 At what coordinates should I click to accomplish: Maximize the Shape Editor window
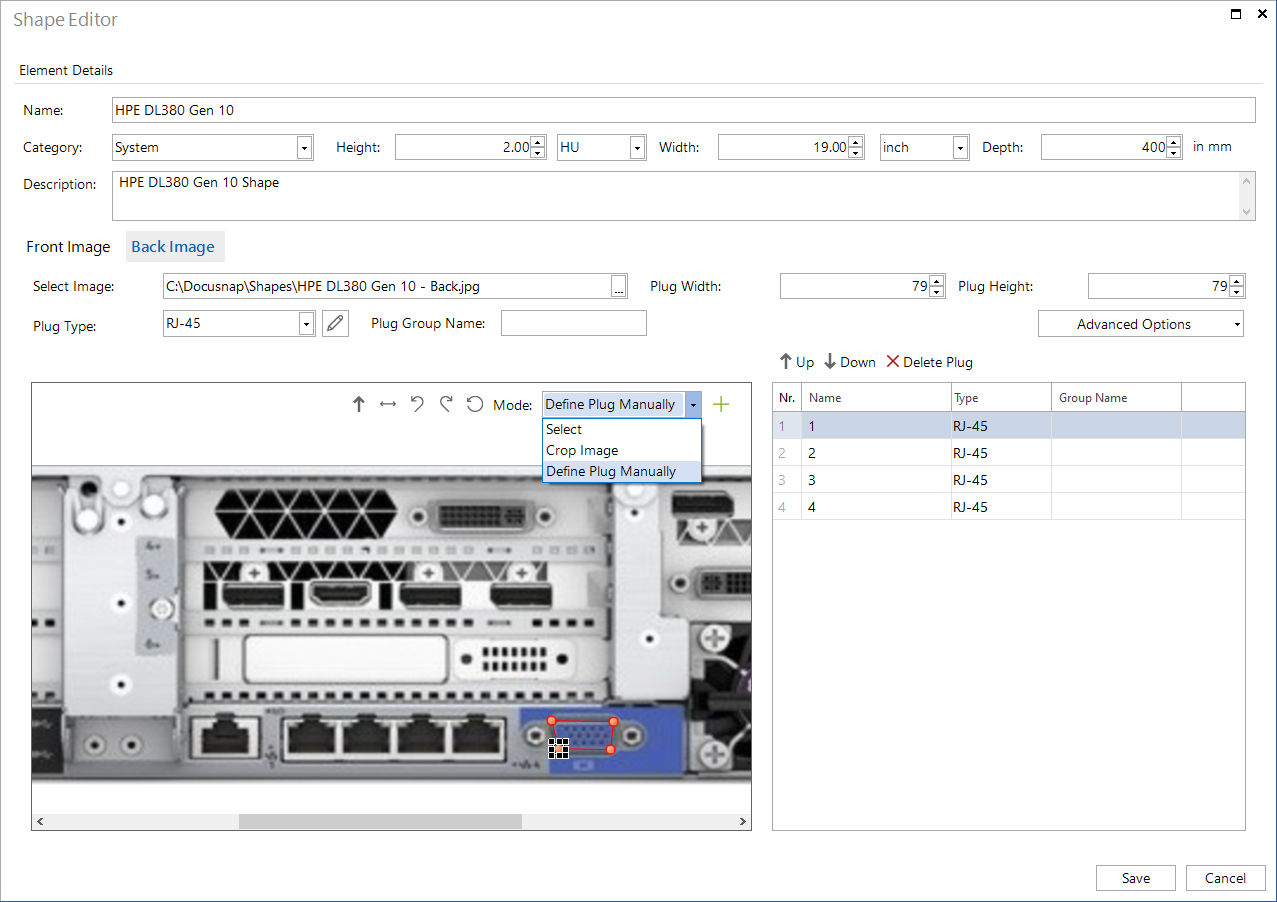1236,14
